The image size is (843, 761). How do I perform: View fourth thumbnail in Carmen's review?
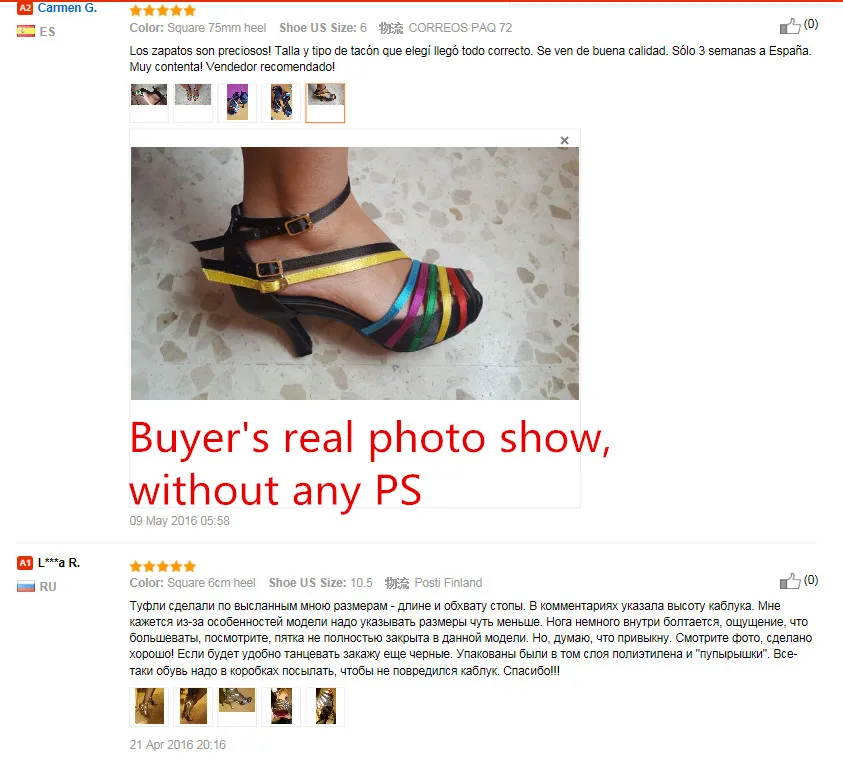pos(281,103)
